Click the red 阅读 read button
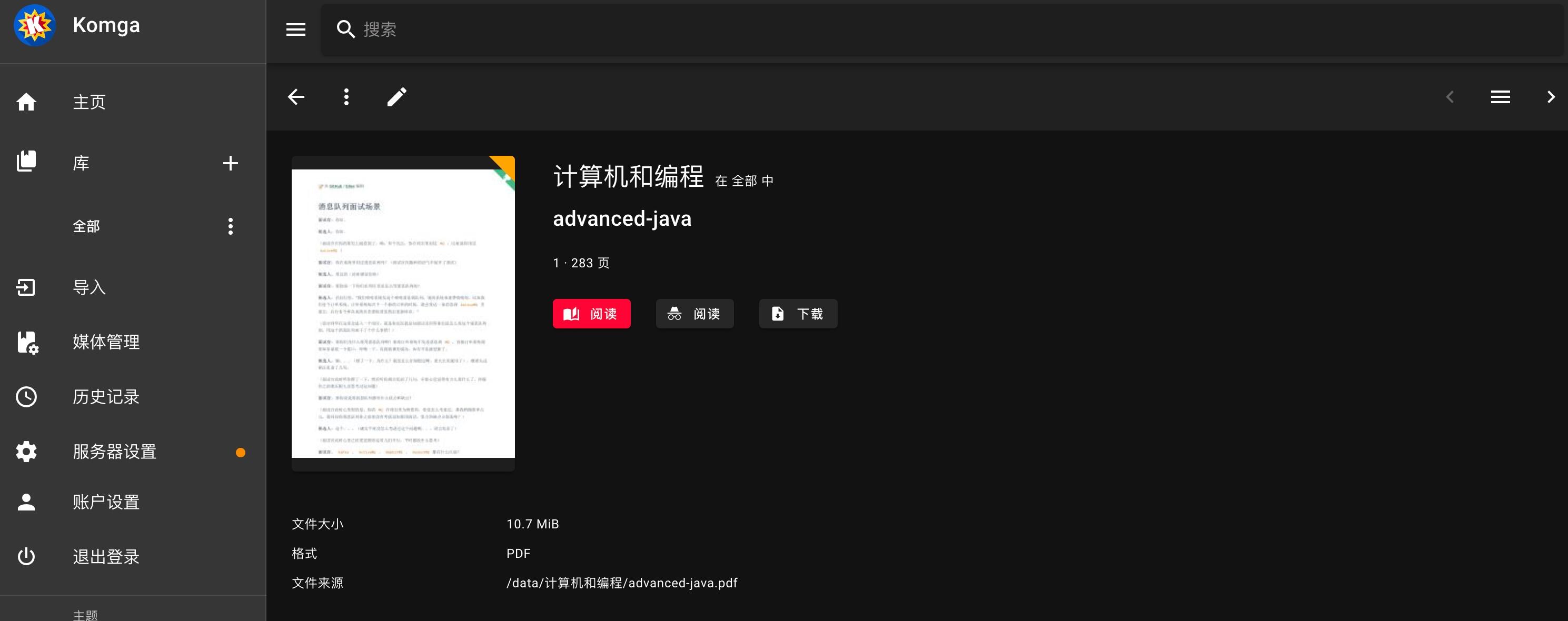The width and height of the screenshot is (1568, 621). [x=592, y=314]
